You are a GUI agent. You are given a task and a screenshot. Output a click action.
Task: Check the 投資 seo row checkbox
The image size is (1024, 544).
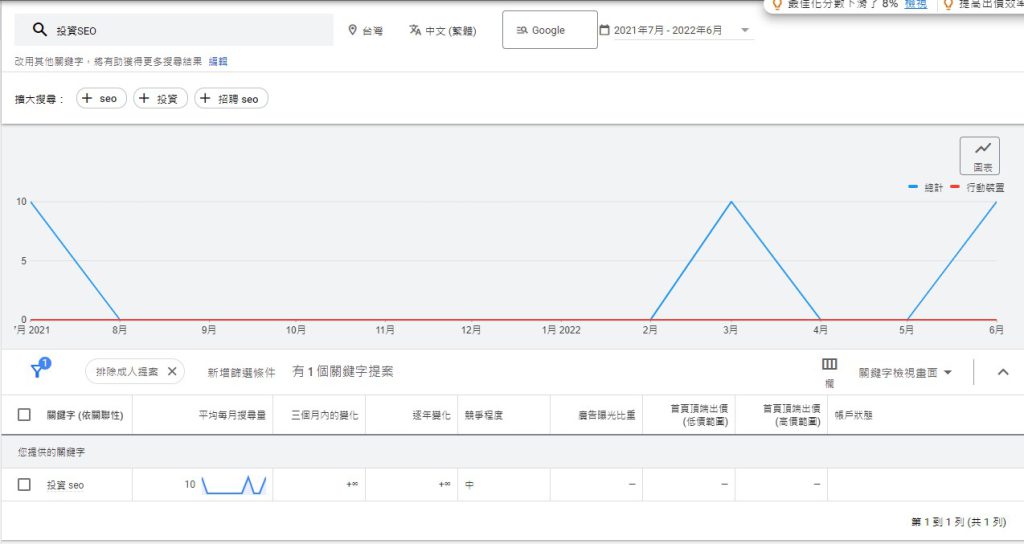point(24,485)
